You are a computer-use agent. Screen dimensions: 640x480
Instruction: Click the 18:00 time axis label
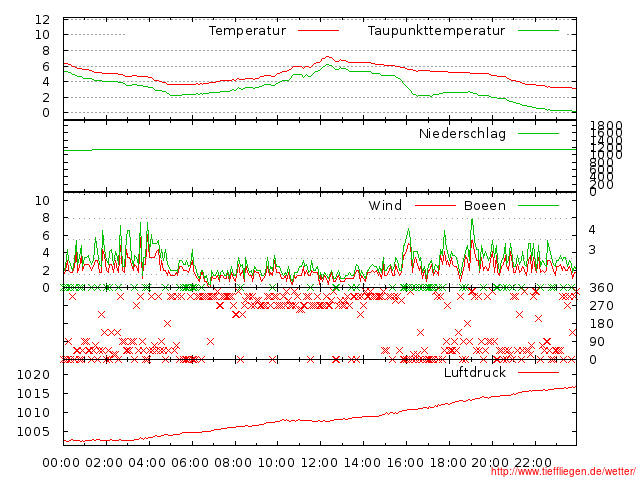[x=448, y=463]
